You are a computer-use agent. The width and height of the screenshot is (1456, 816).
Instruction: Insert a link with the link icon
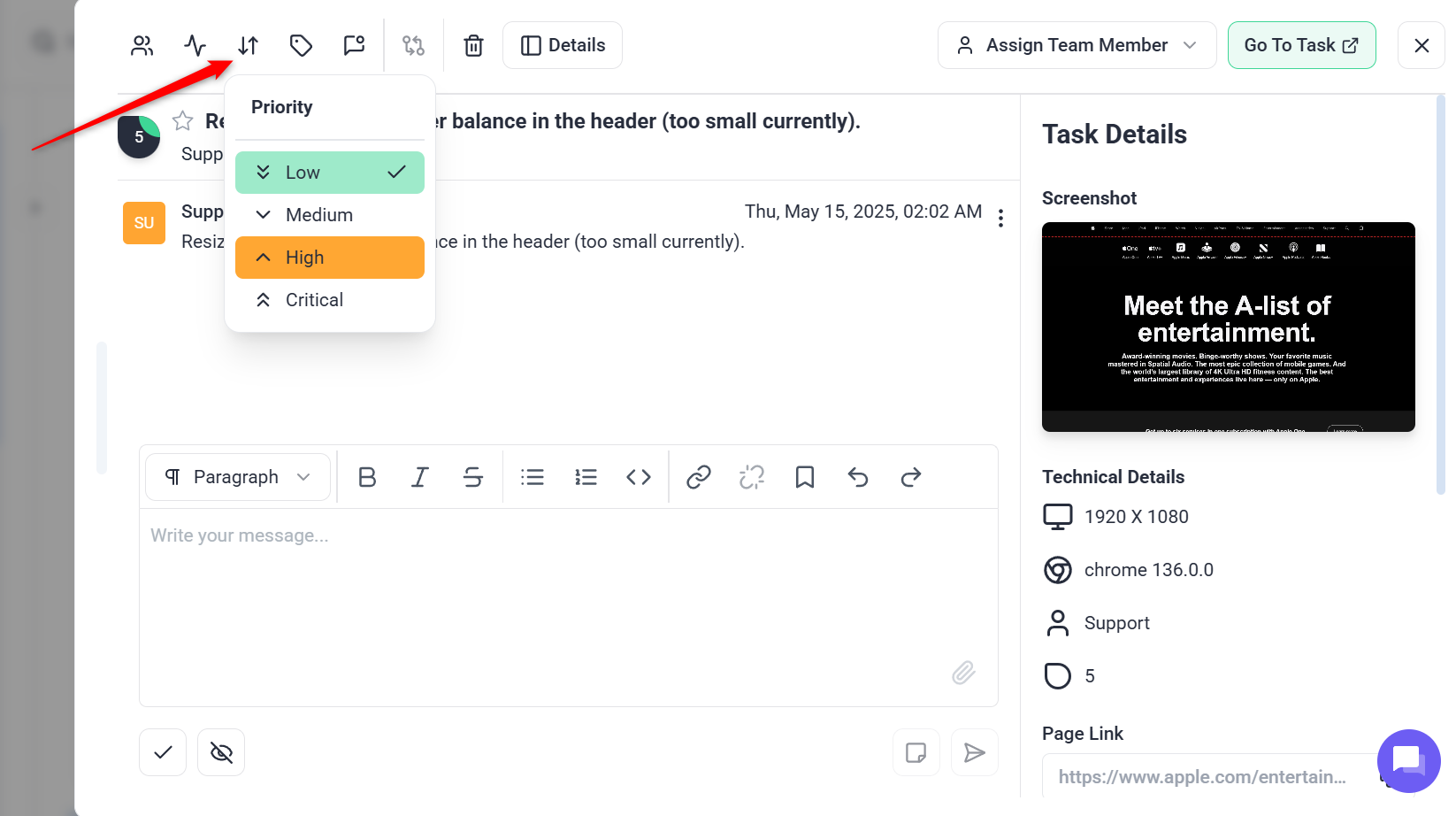pos(698,477)
